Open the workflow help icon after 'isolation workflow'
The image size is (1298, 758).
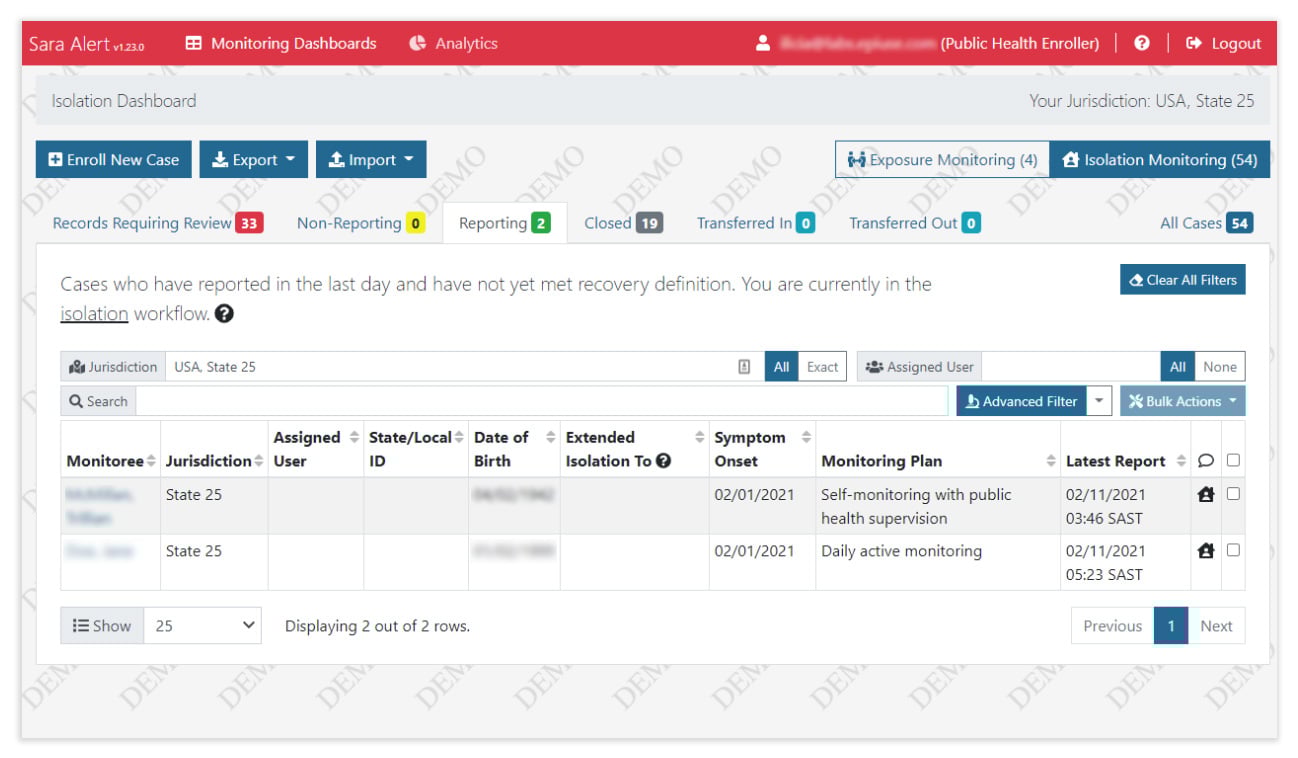[224, 314]
